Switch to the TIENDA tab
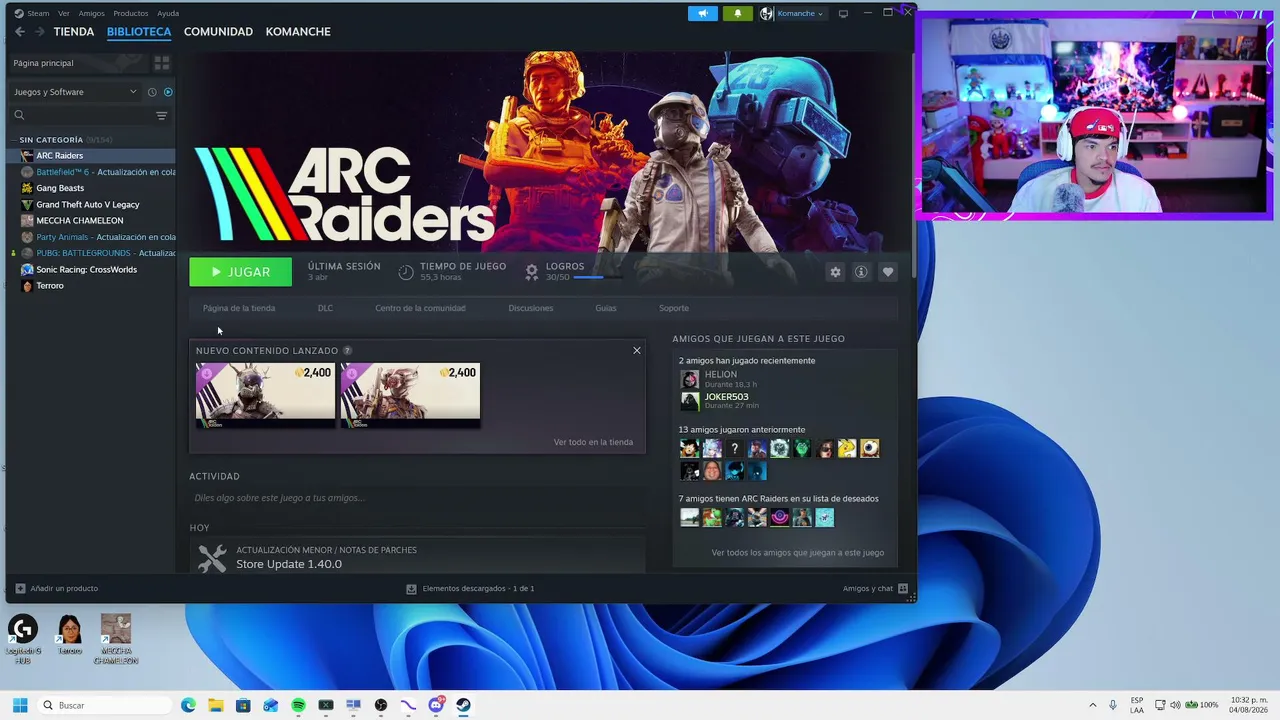 [74, 32]
